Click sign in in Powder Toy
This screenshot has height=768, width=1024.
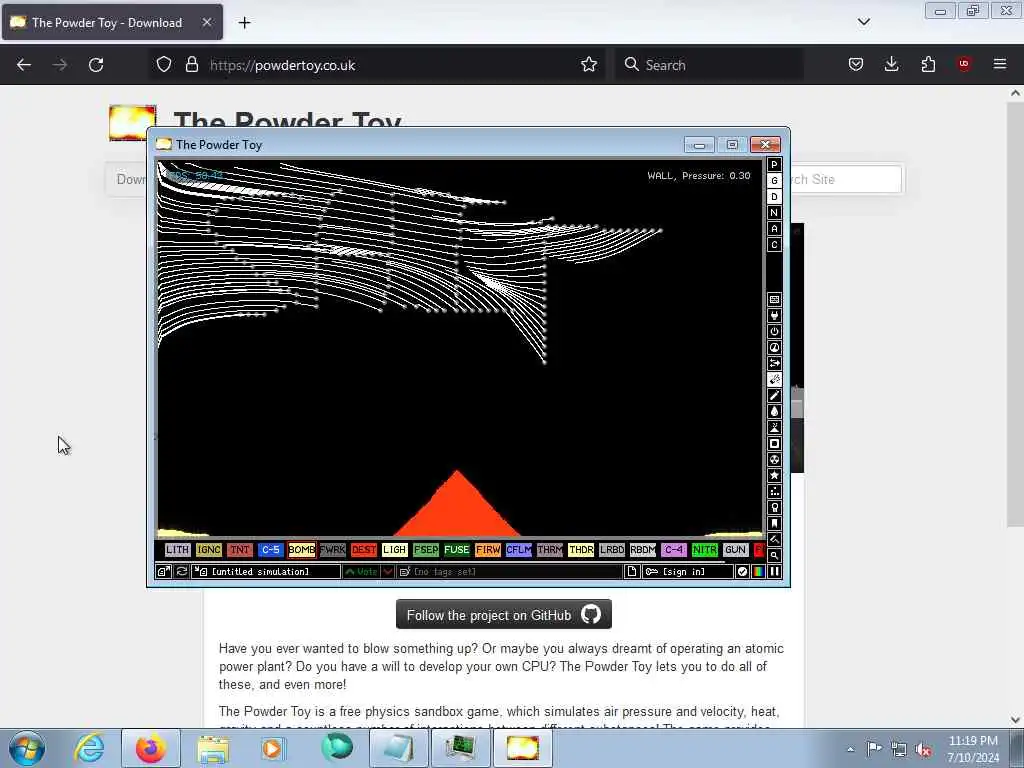(688, 571)
